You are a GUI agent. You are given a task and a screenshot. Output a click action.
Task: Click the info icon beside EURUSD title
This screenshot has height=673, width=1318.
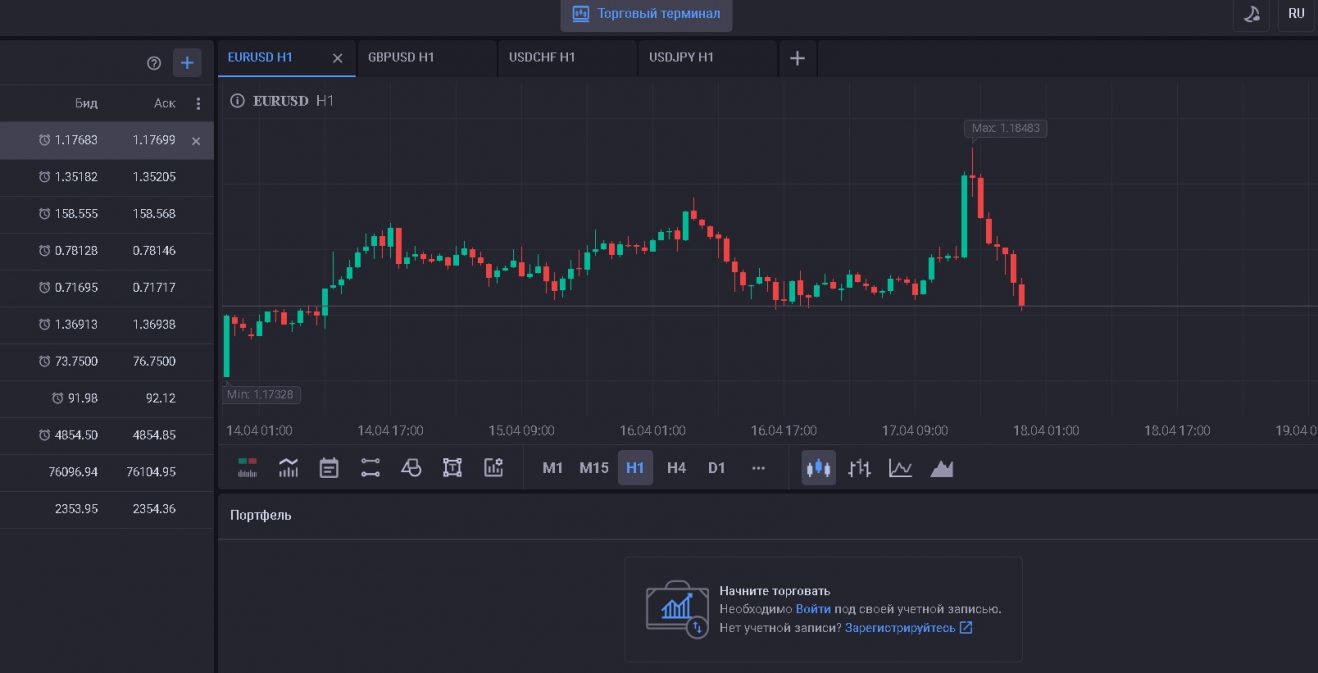point(237,101)
